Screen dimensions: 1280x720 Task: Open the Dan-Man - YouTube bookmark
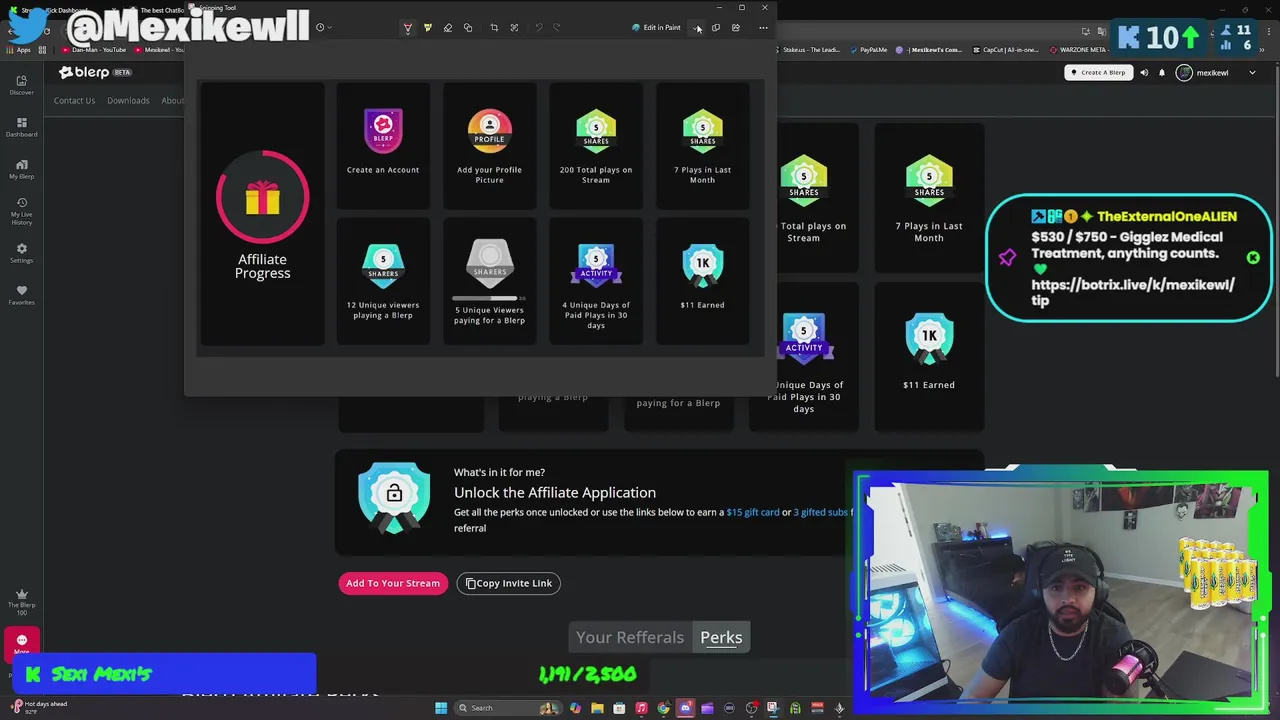(x=93, y=49)
